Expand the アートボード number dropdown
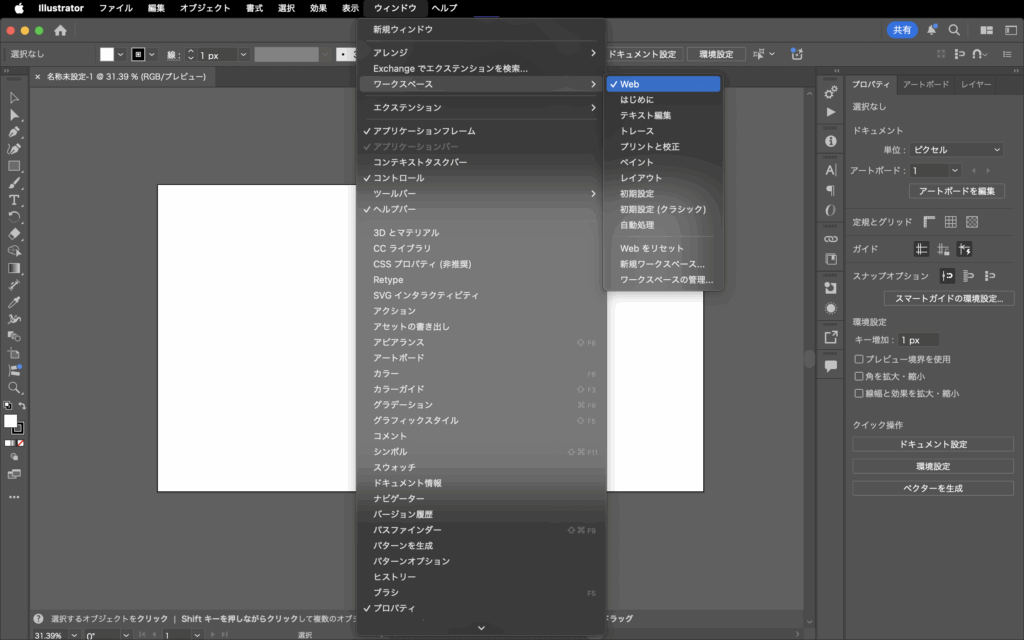Viewport: 1024px width, 640px height. point(955,171)
